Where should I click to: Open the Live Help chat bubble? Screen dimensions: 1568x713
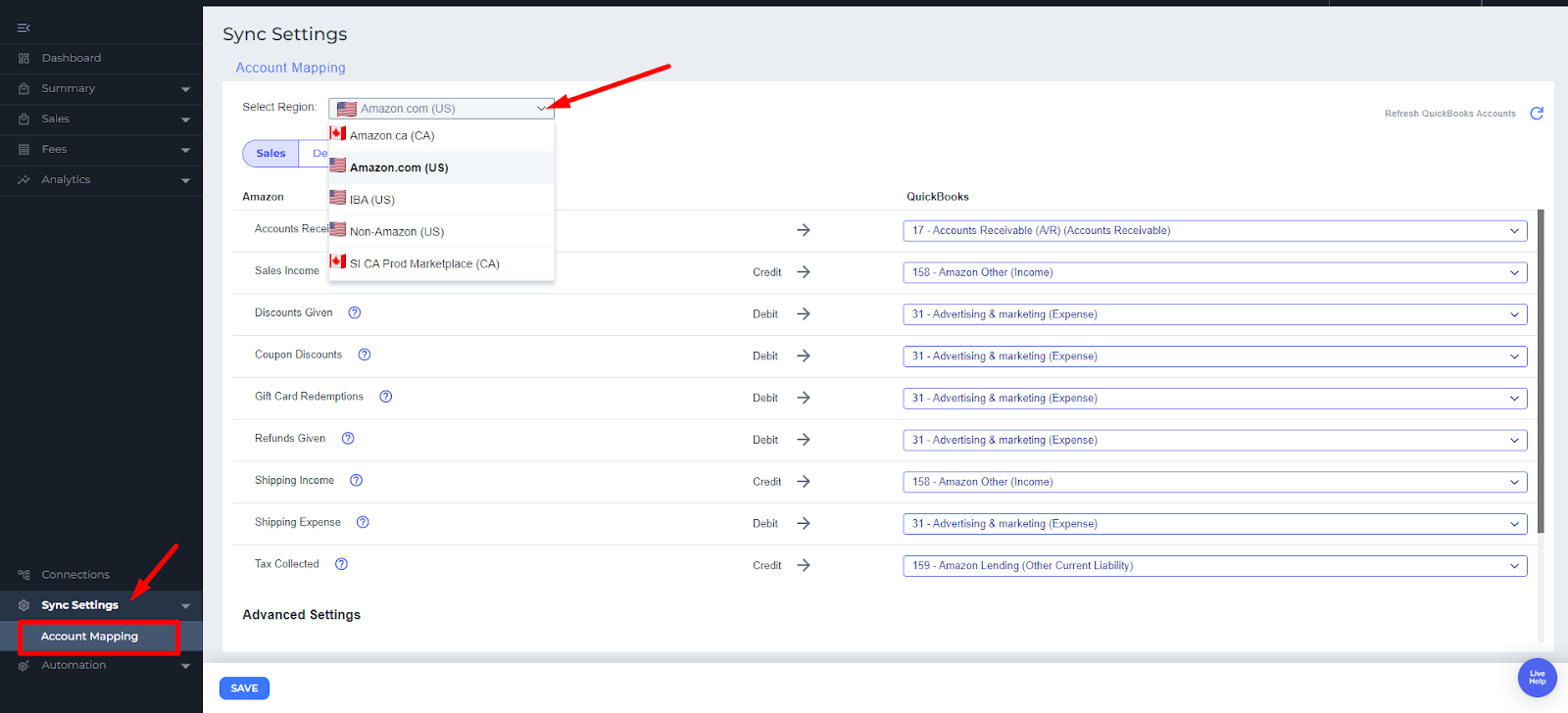coord(1537,677)
